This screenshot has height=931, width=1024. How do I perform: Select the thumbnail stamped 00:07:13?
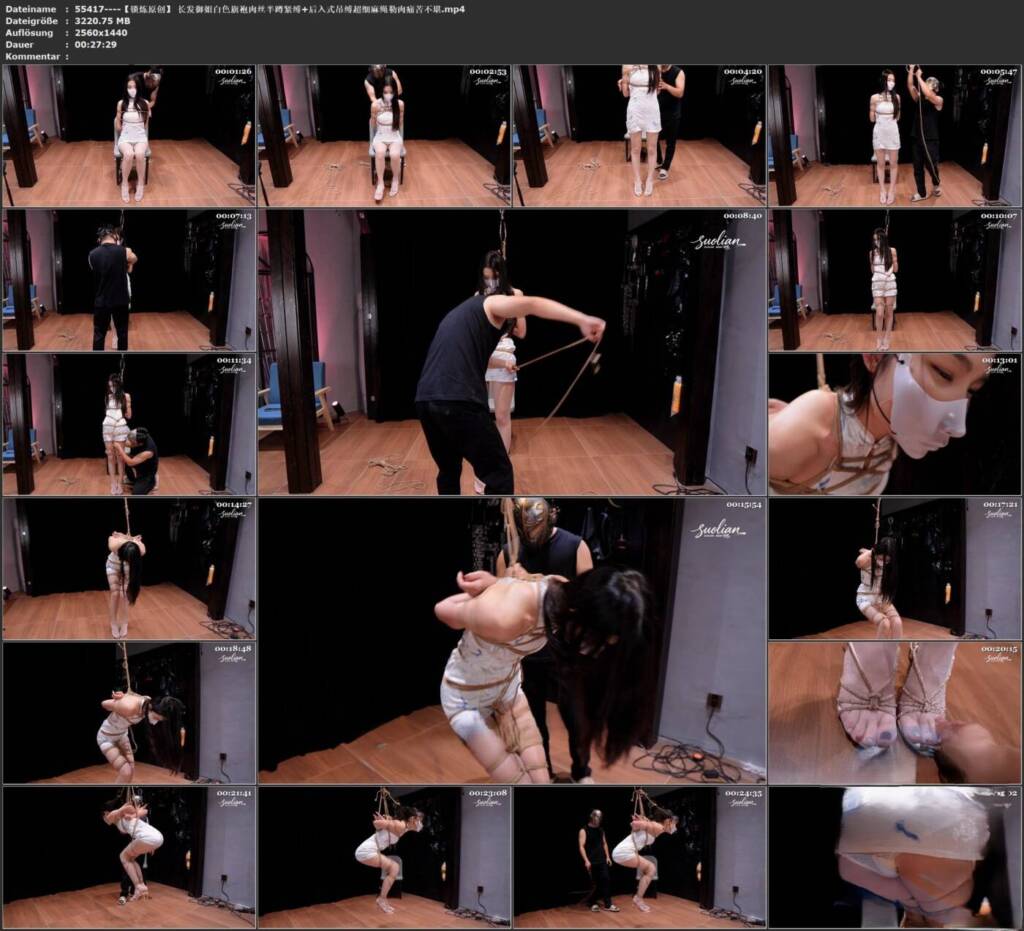(129, 280)
